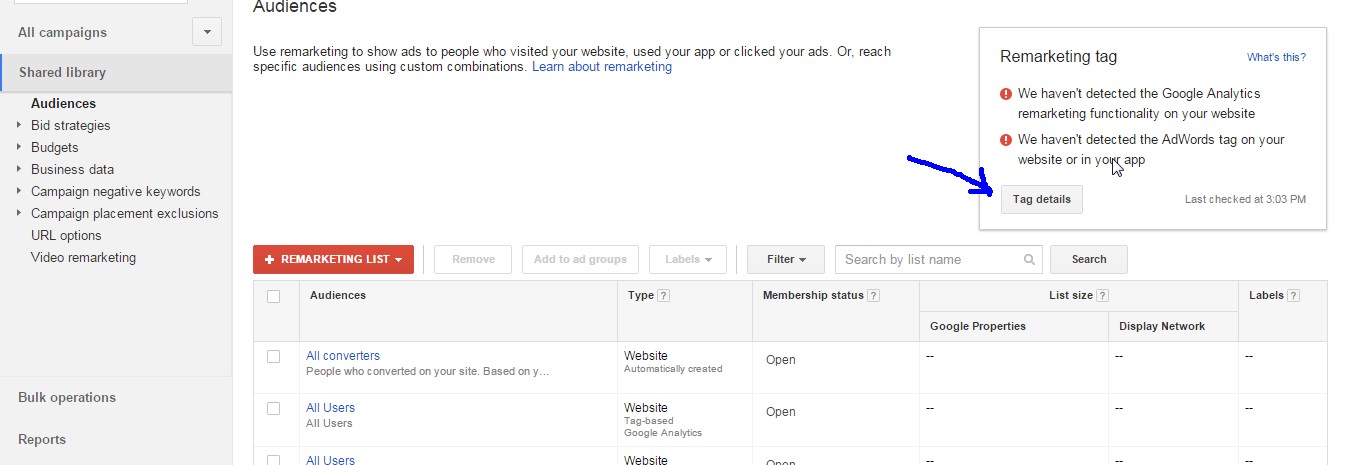The width and height of the screenshot is (1346, 465).
Task: Open the What's this? link
Action: pos(1276,58)
